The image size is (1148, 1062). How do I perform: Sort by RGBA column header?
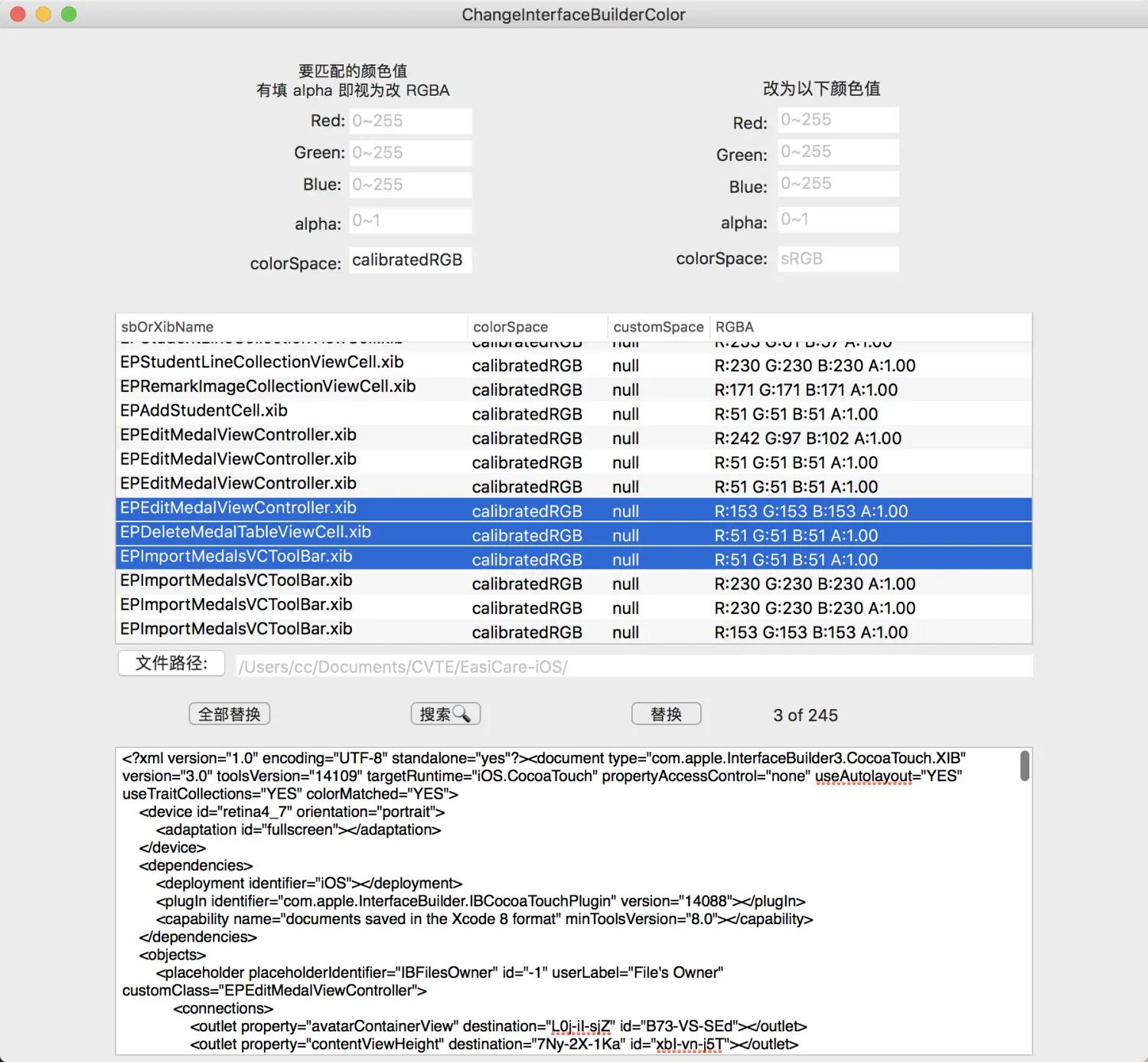tap(871, 327)
